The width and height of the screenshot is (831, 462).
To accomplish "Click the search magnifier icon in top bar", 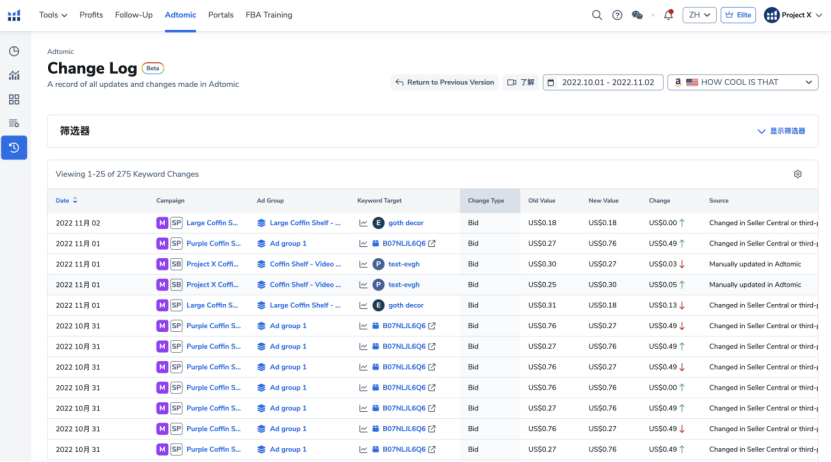I will 597,15.
